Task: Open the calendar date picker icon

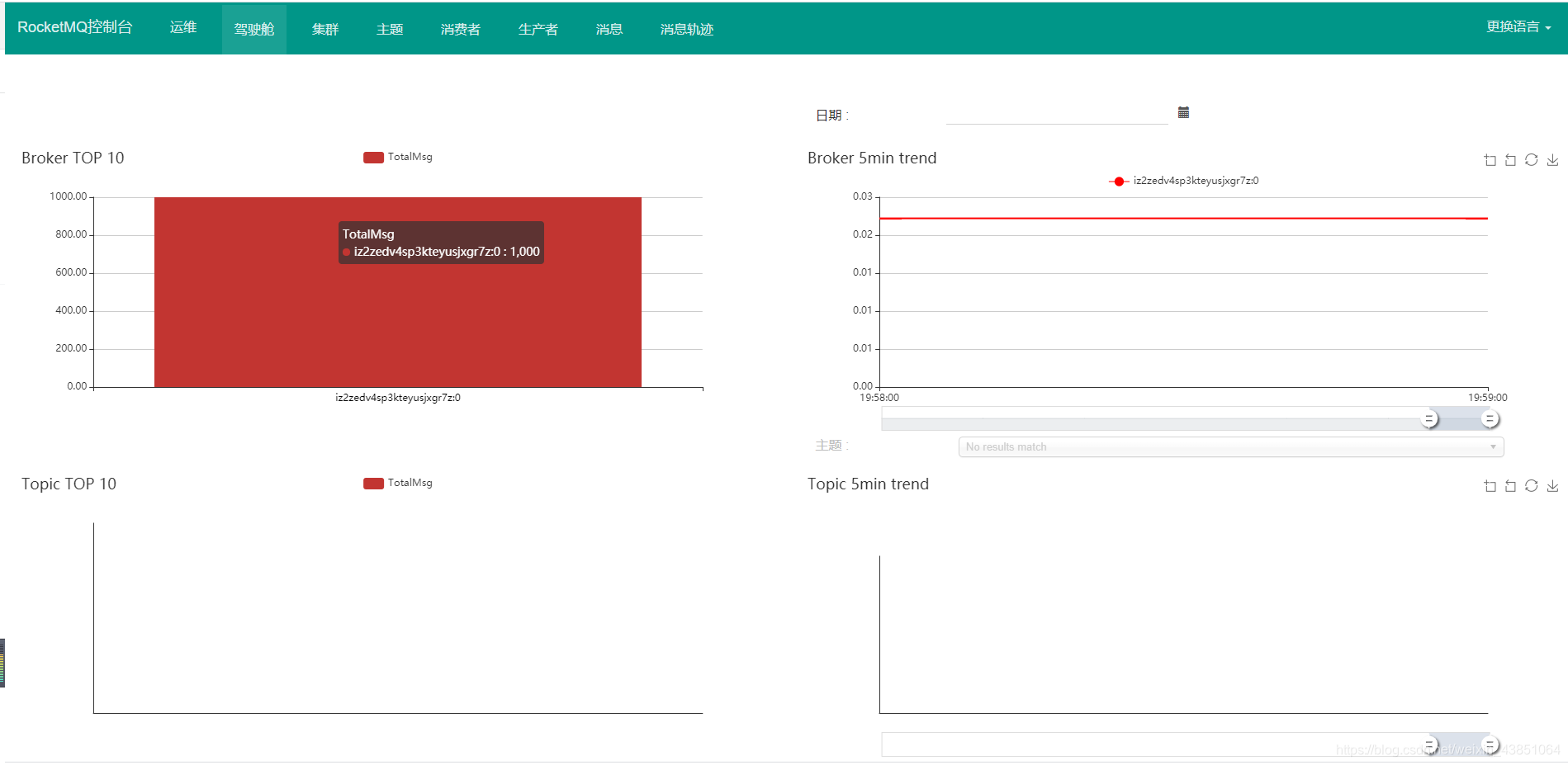Action: [x=1183, y=113]
